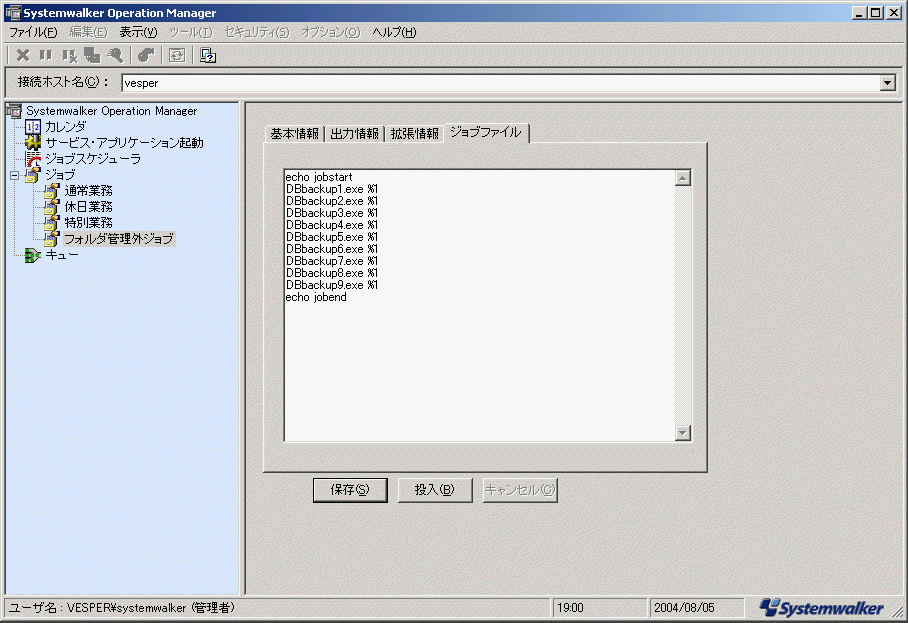Click the gear icon beside サービス・アプリケーション起動
The image size is (908, 623).
pos(33,142)
